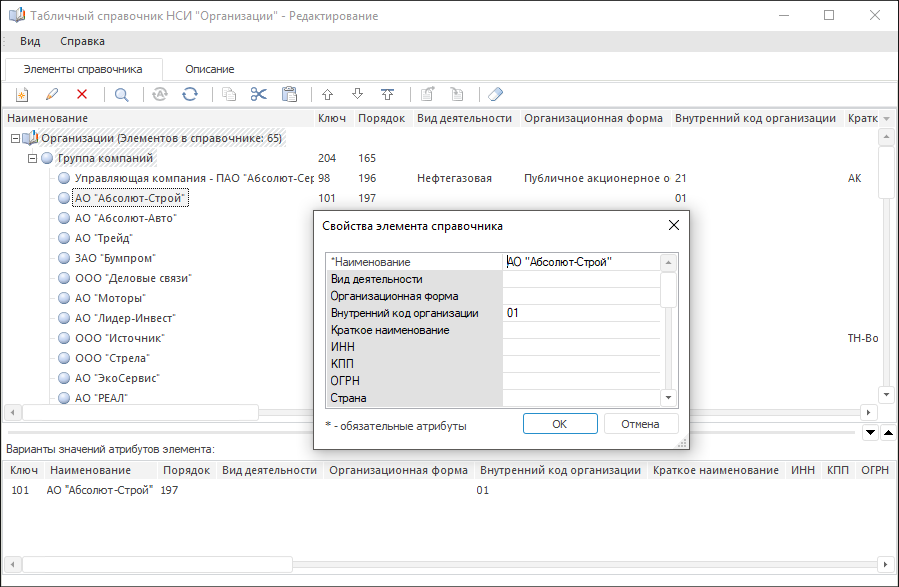This screenshot has height=587, width=899.
Task: Click the eraser icon in toolbar
Action: 495,94
